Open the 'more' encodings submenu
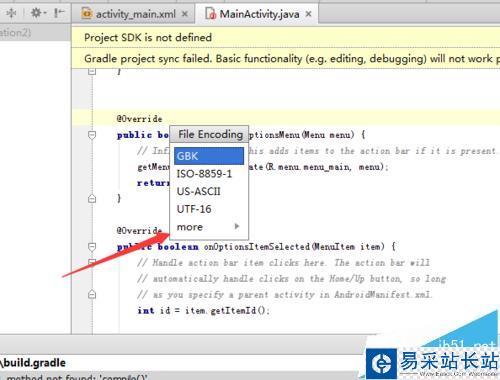The height and width of the screenshot is (380, 500). click(x=209, y=227)
